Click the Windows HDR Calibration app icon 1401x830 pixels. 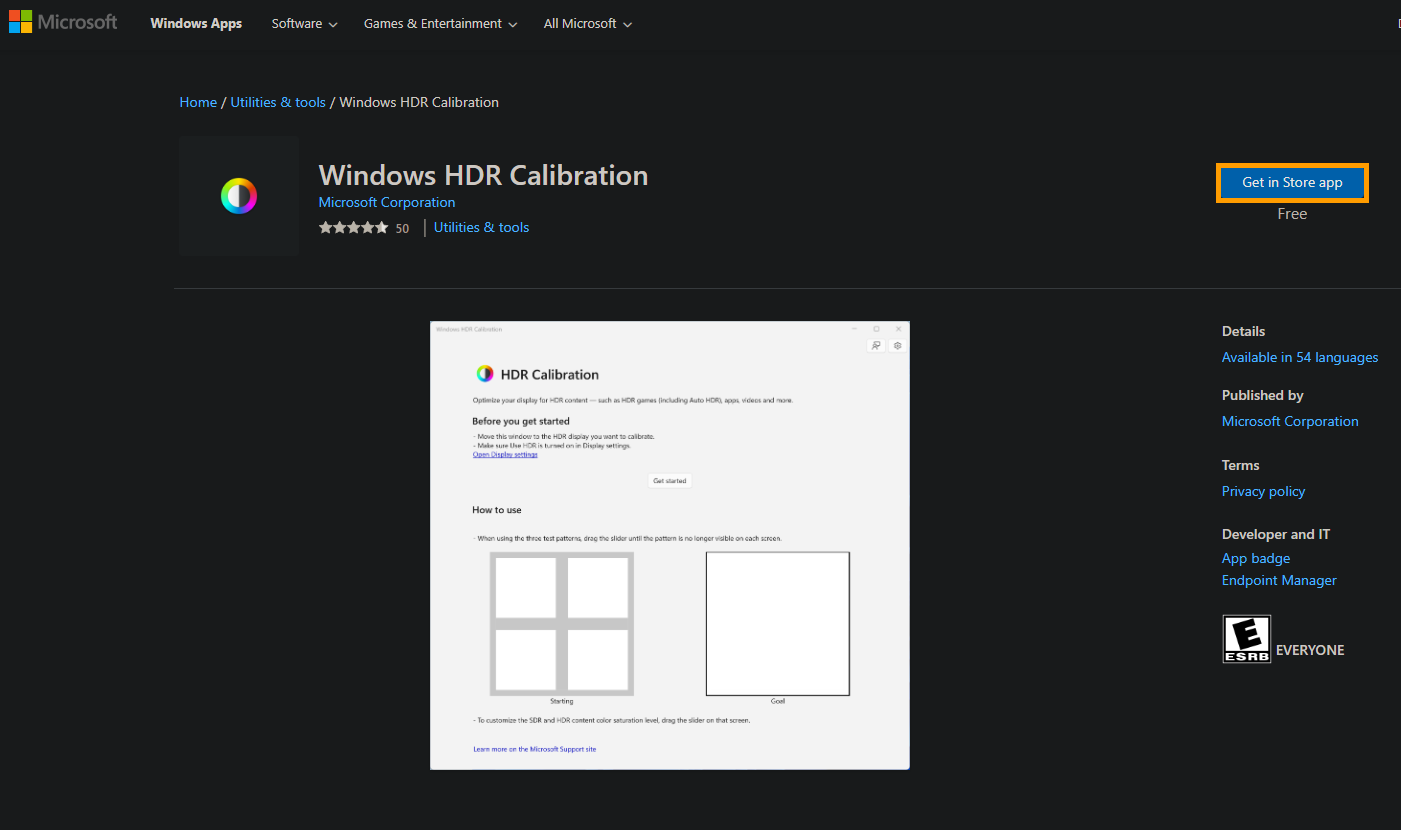tap(239, 196)
